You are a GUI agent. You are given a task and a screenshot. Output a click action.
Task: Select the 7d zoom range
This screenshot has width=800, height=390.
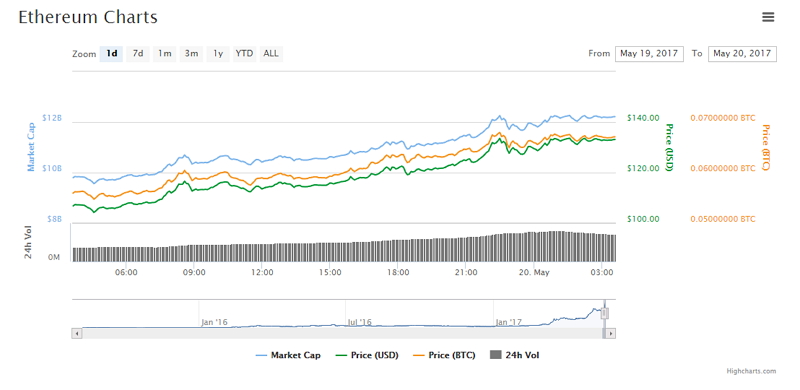[x=138, y=54]
